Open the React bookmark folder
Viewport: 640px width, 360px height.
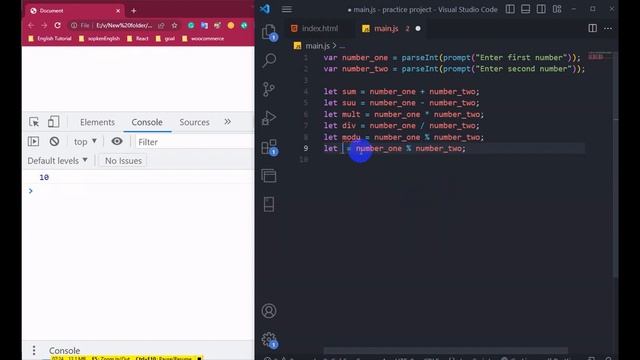click(x=138, y=38)
